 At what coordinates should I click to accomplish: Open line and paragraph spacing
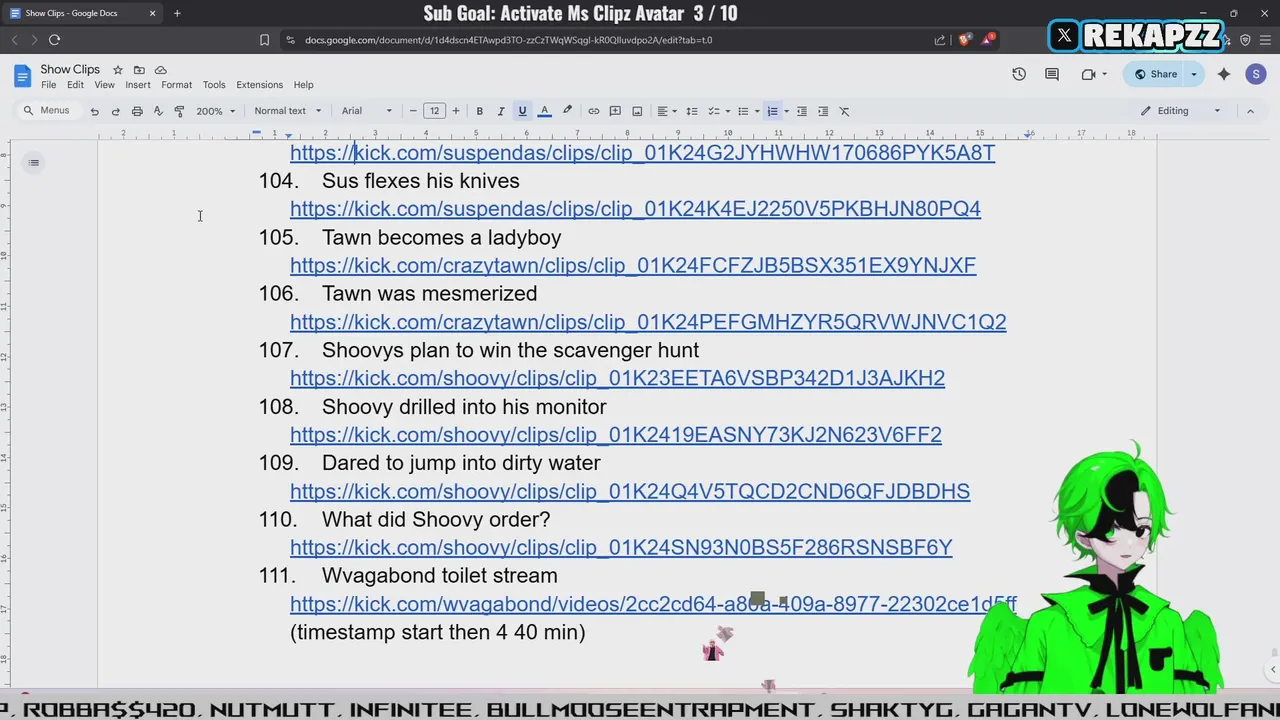tap(691, 111)
